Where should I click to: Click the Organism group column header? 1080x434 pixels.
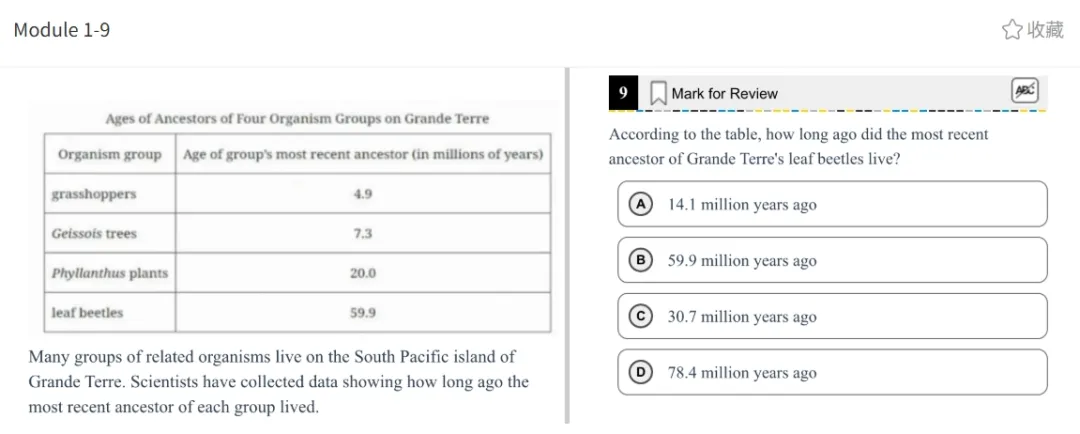tap(110, 155)
